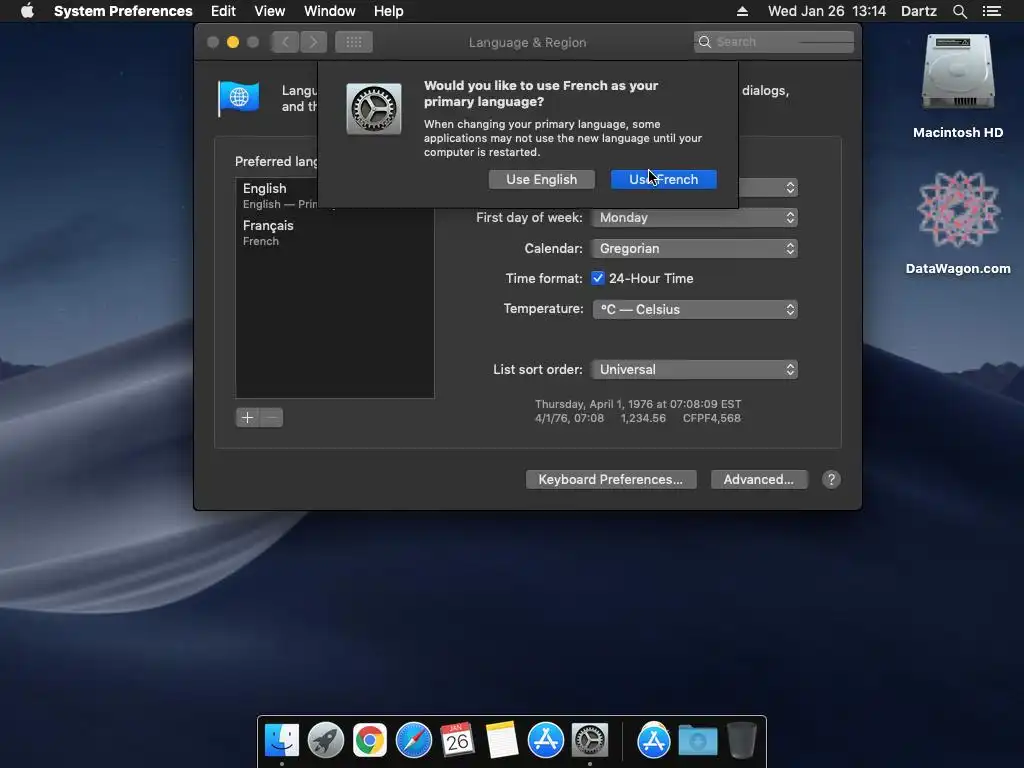Open the System Preferences app menu

click(x=123, y=11)
